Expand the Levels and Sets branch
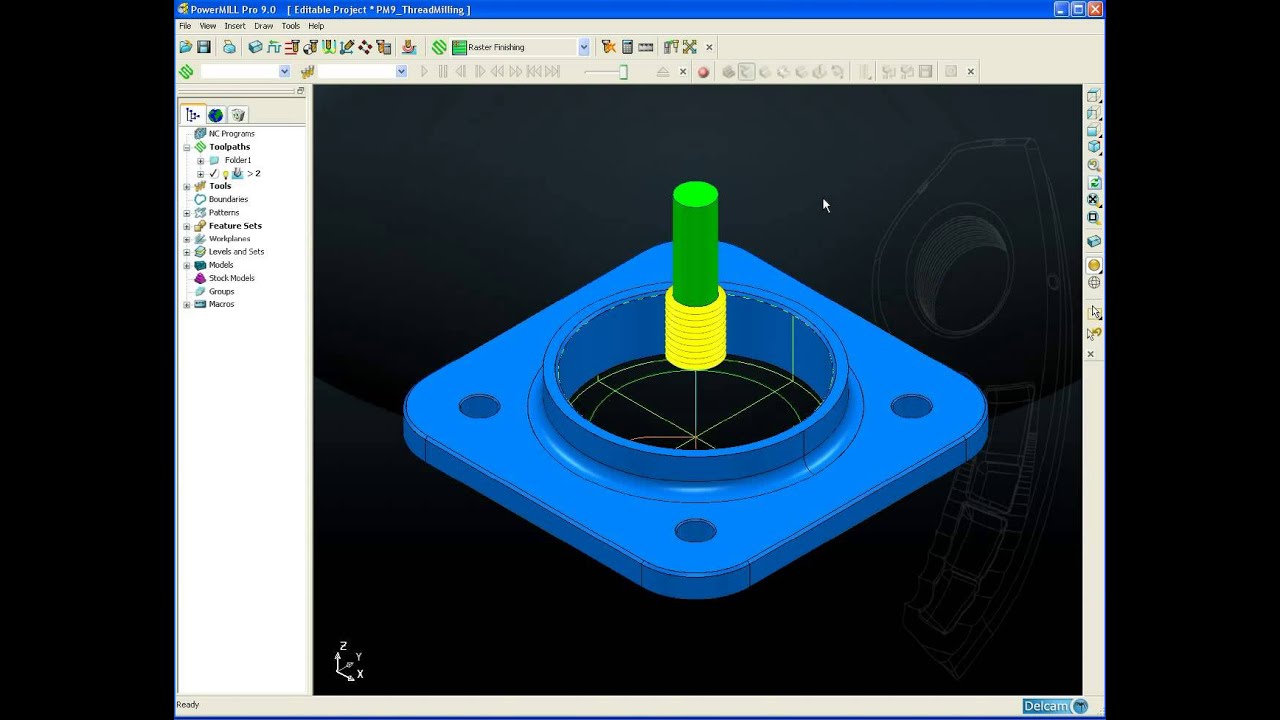Viewport: 1280px width, 720px height. coord(187,252)
